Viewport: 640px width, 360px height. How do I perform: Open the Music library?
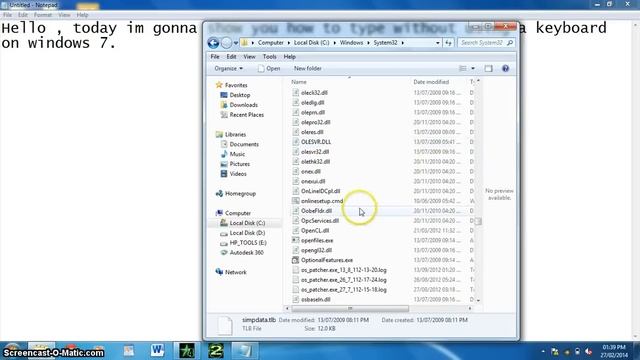coord(233,154)
